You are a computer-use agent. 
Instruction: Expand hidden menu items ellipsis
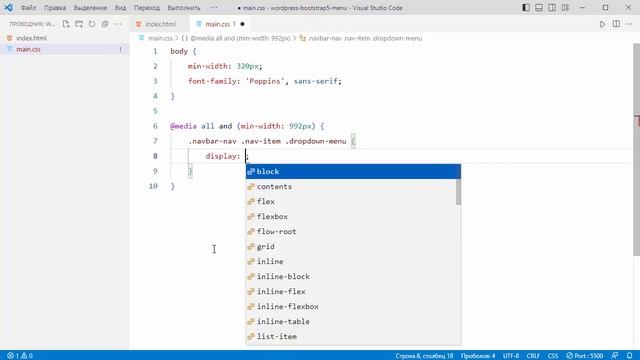[214, 8]
